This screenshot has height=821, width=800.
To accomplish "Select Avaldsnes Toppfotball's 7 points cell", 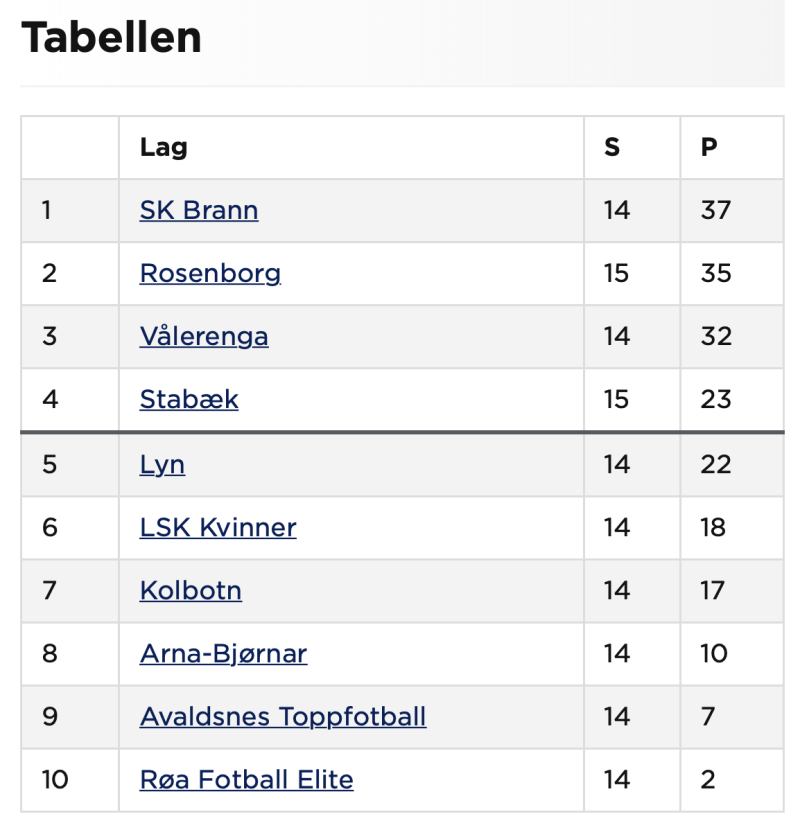I will tap(708, 717).
